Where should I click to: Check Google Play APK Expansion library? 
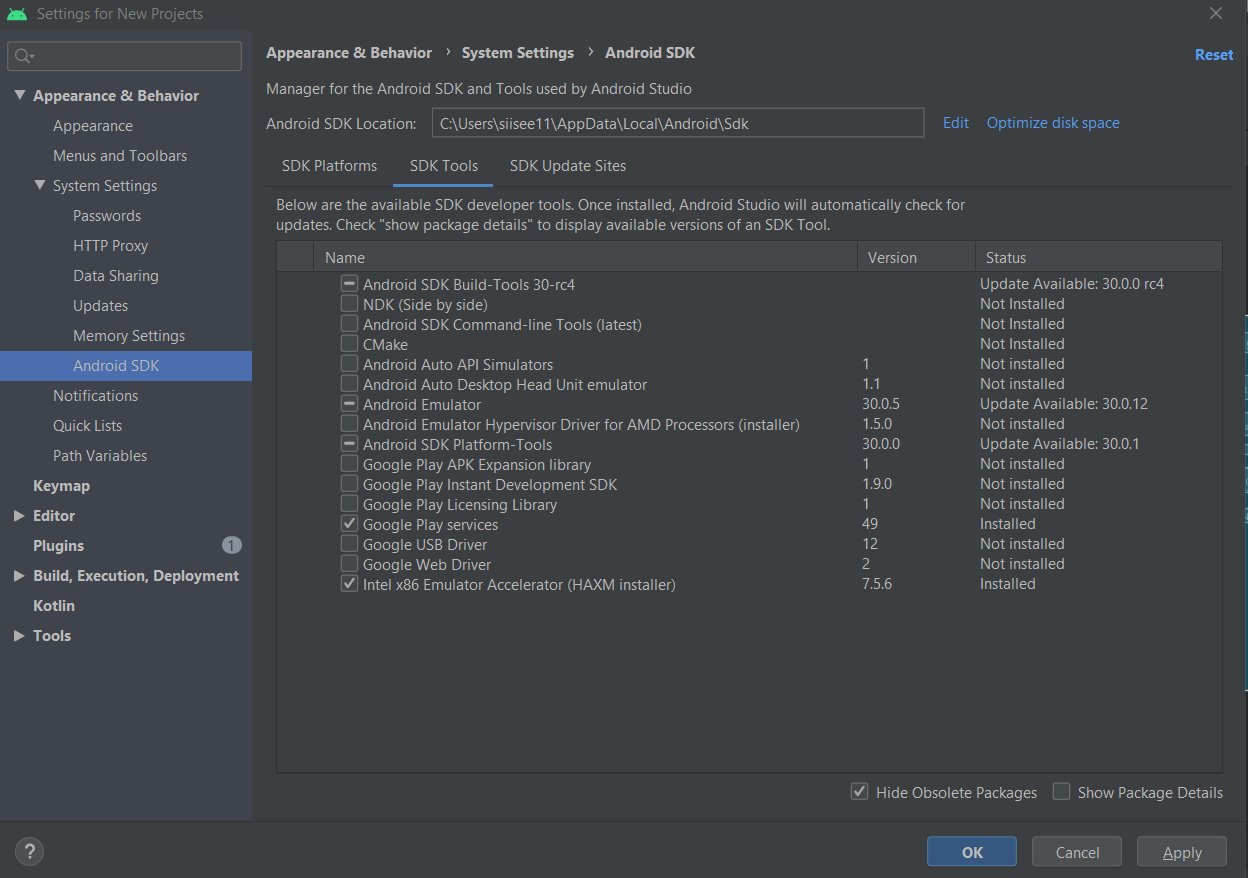click(x=349, y=464)
